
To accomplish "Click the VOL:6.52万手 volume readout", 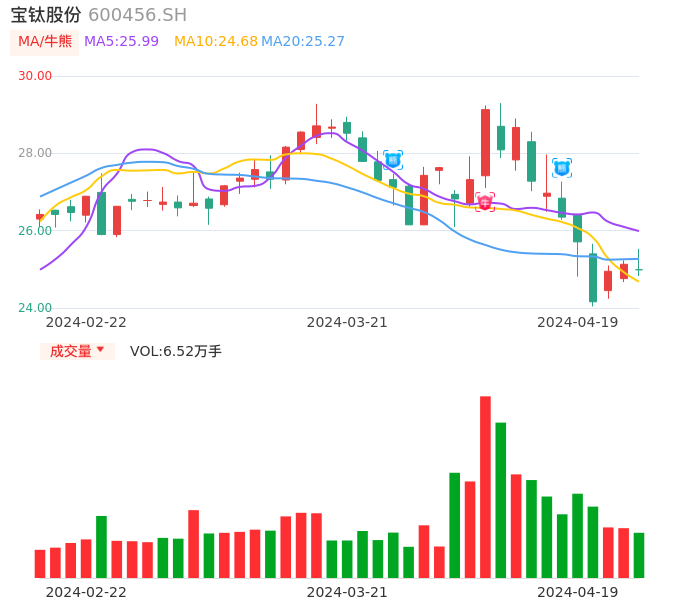I will click(176, 351).
